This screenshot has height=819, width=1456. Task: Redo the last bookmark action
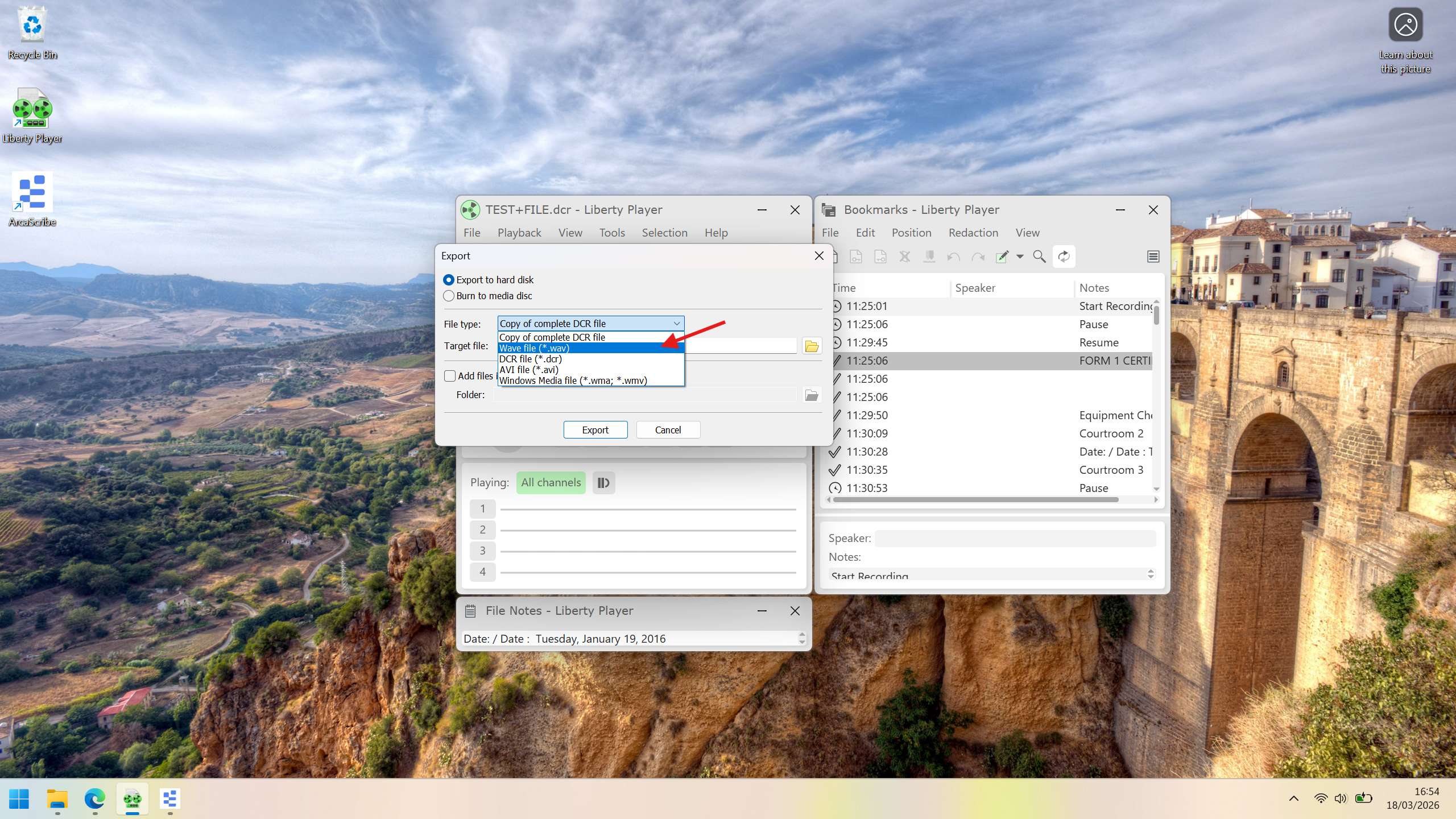tap(978, 257)
